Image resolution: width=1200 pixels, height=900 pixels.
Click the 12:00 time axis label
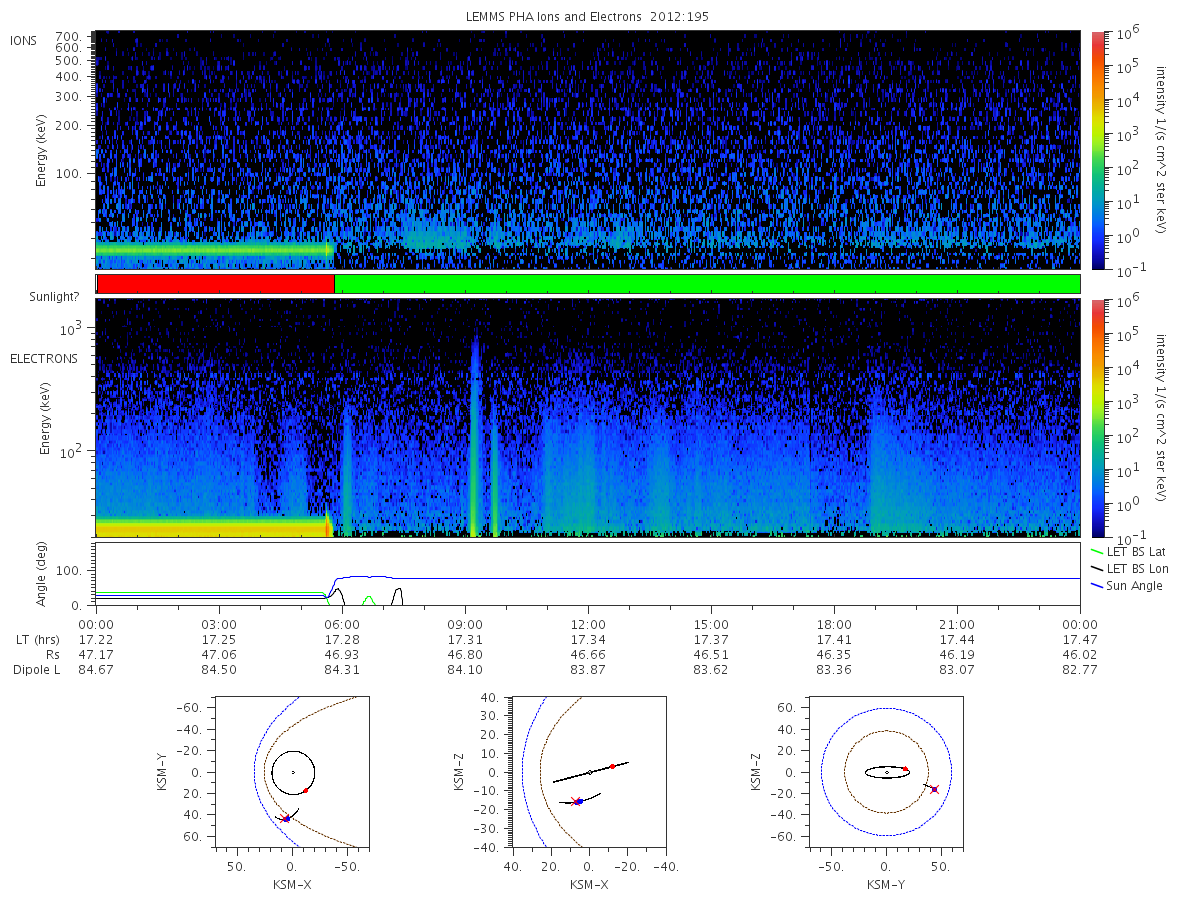[588, 623]
